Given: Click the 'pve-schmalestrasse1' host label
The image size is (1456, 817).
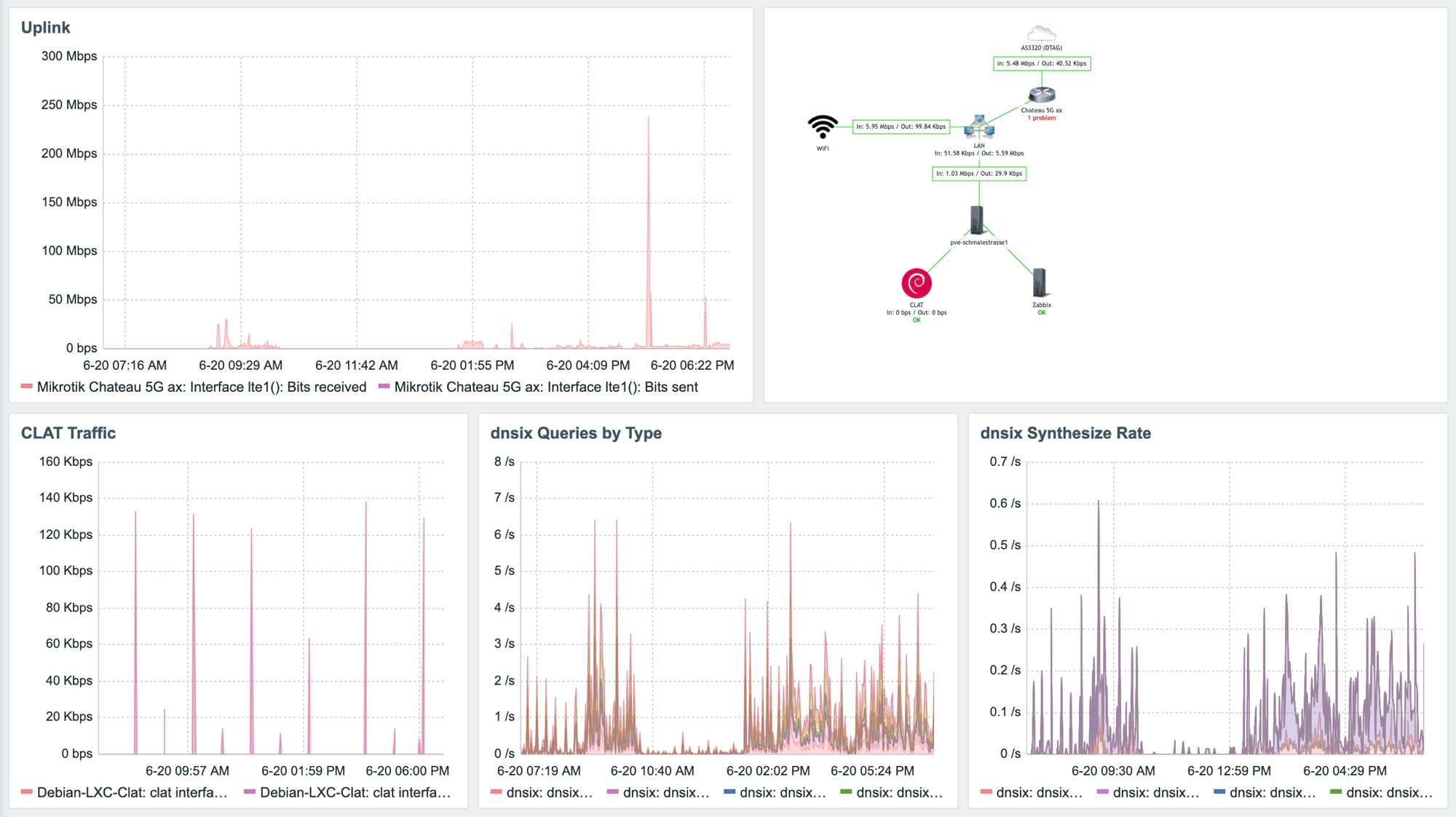Looking at the screenshot, I should tap(979, 242).
